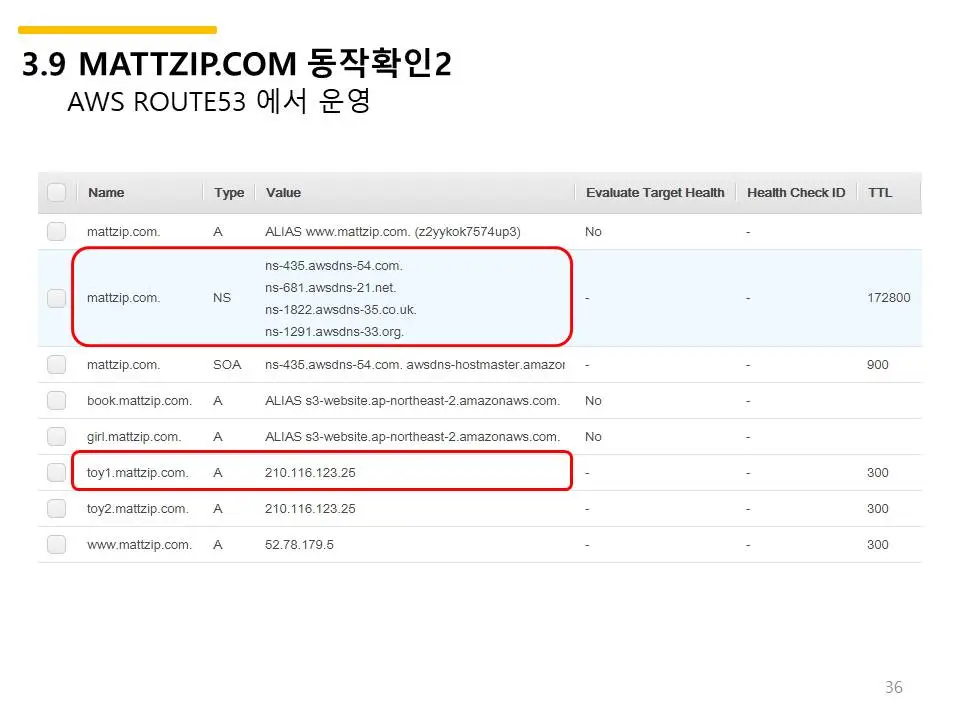
Task: Click No in the book.mattzip.com row
Action: pos(593,400)
